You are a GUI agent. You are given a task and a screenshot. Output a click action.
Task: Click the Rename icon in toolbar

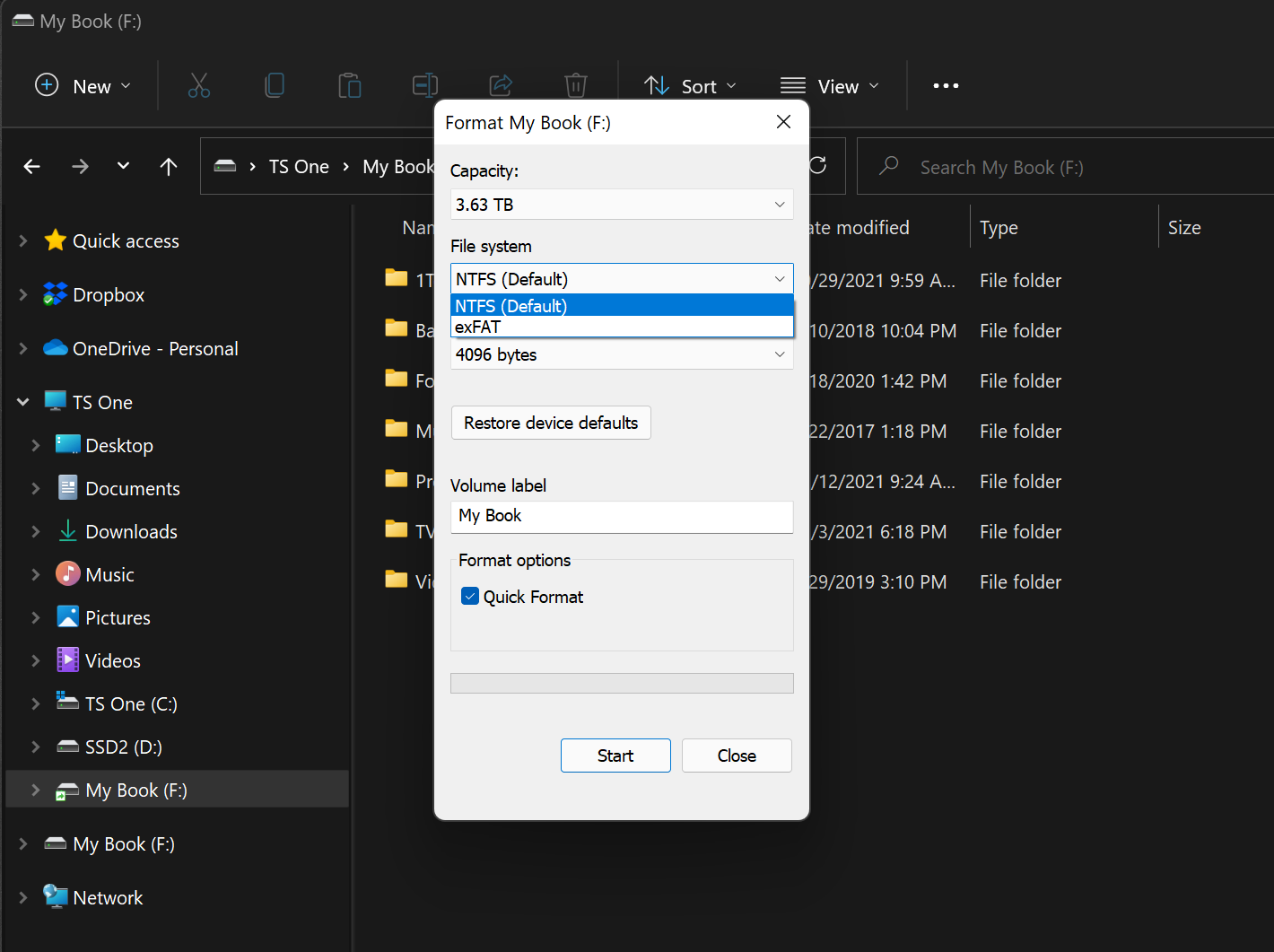click(424, 86)
